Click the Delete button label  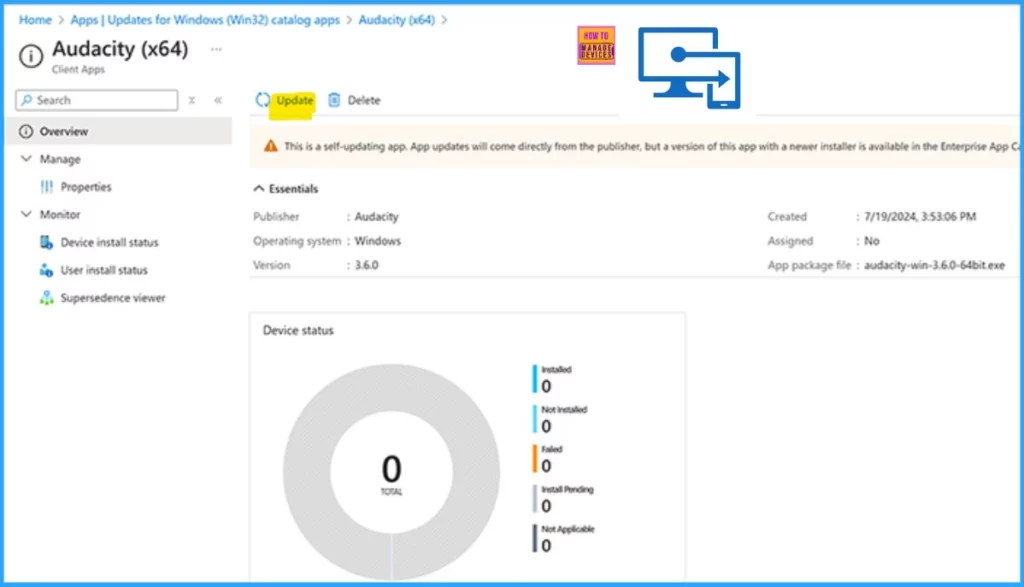[x=364, y=100]
